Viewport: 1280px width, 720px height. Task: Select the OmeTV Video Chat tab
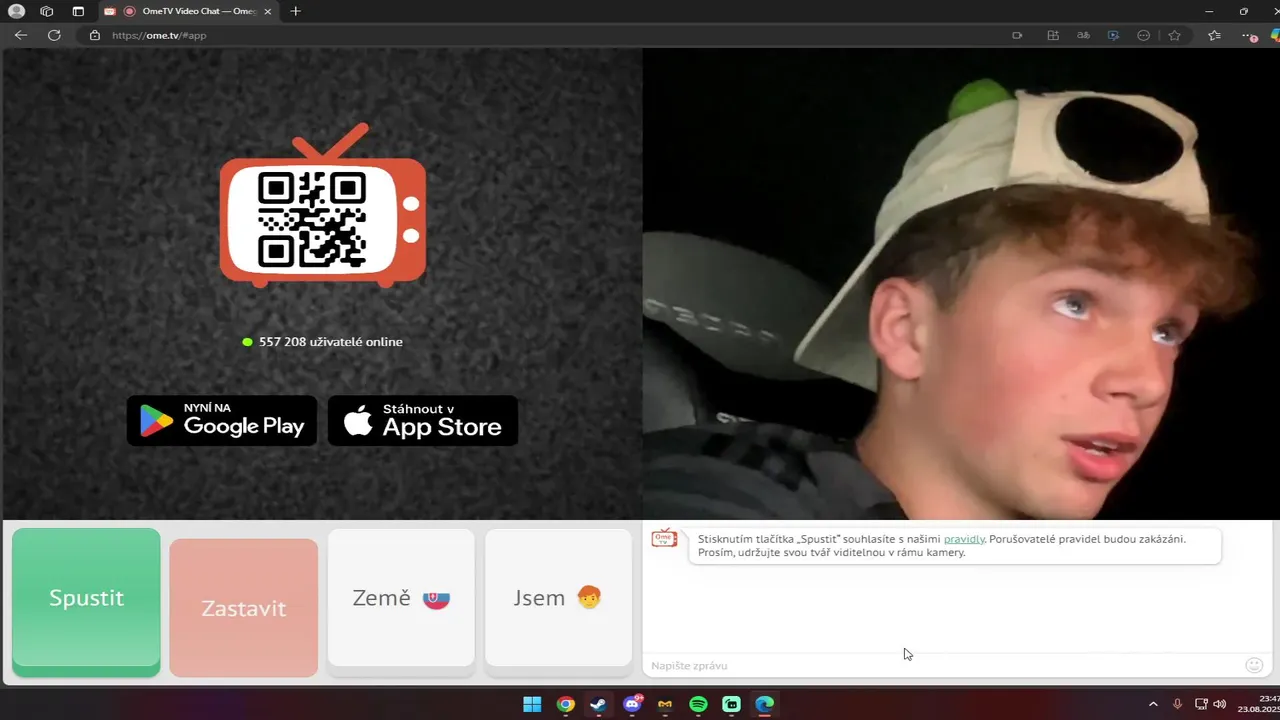click(186, 11)
